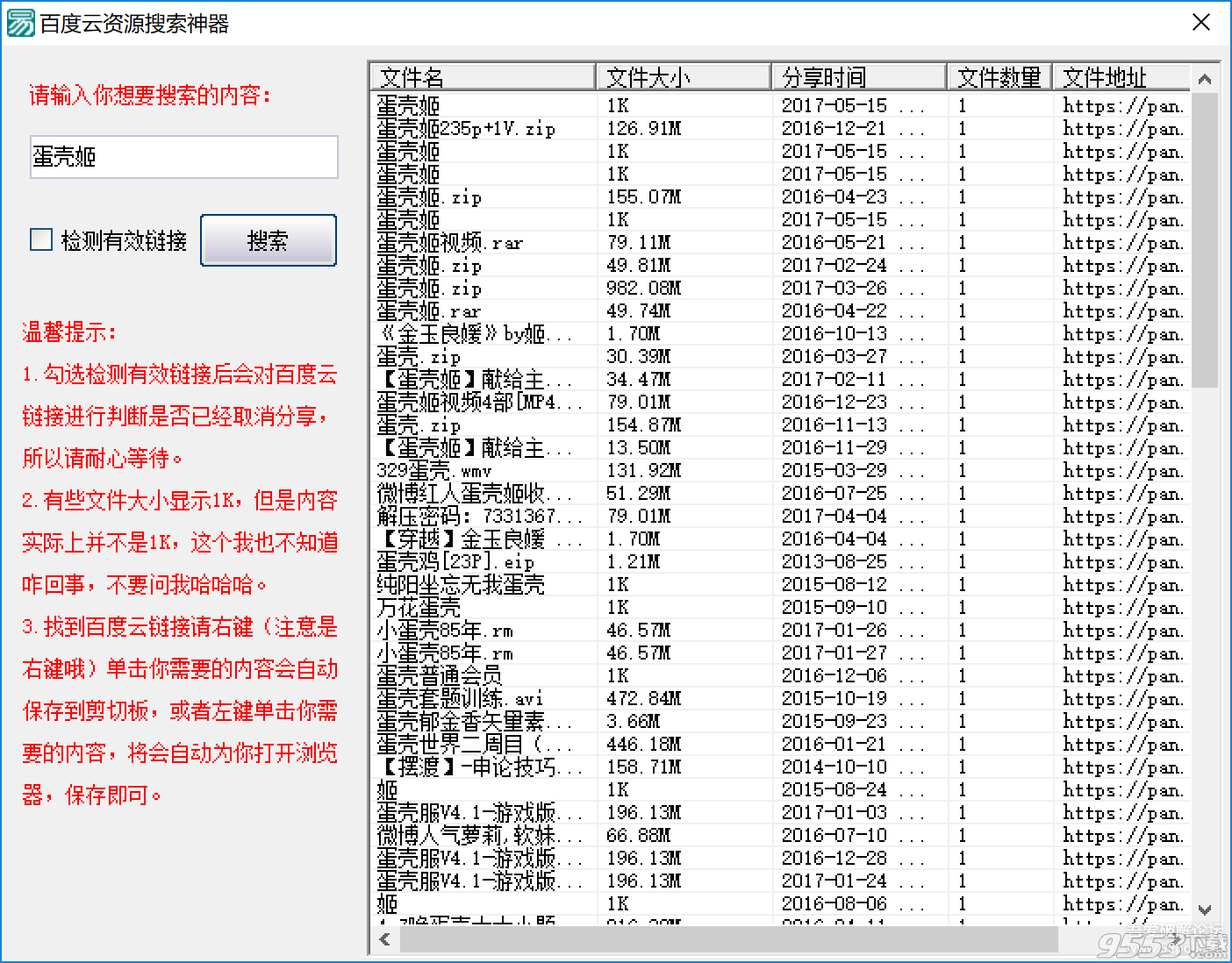This screenshot has height=963, width=1232.
Task: Click the vertical scrollbar up arrow
Action: point(1205,79)
